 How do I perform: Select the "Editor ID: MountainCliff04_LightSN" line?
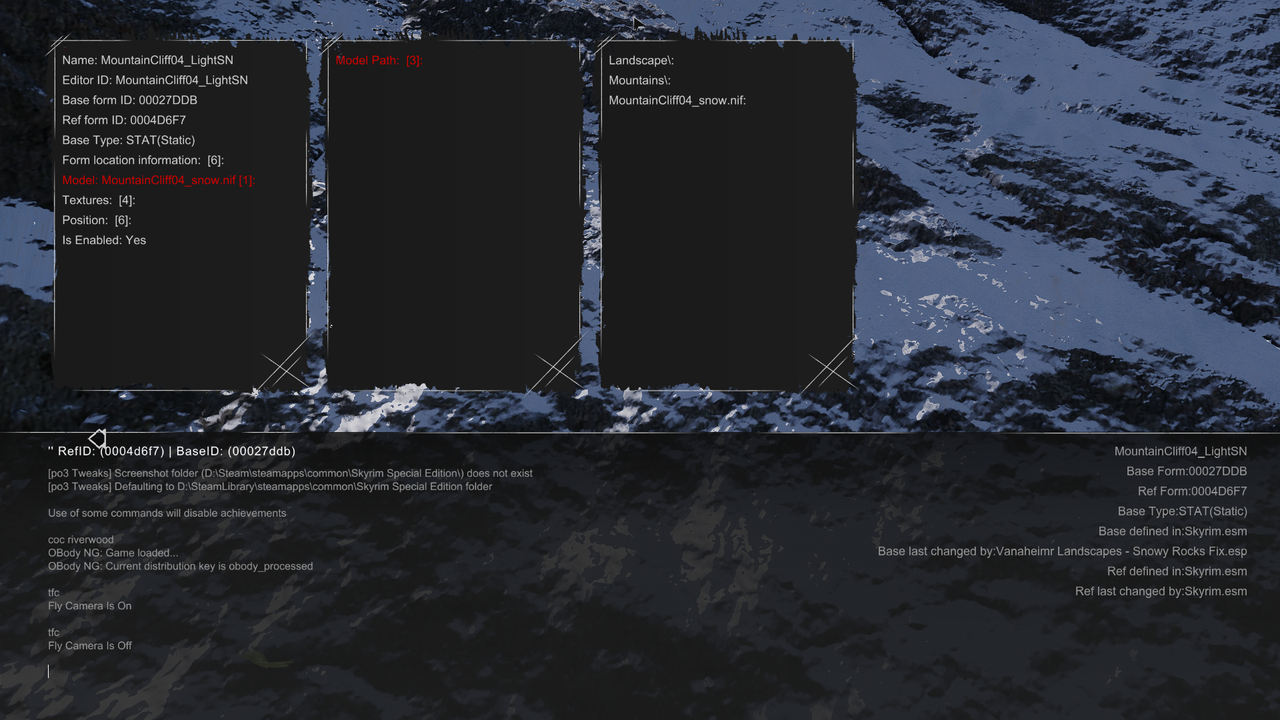click(x=155, y=80)
